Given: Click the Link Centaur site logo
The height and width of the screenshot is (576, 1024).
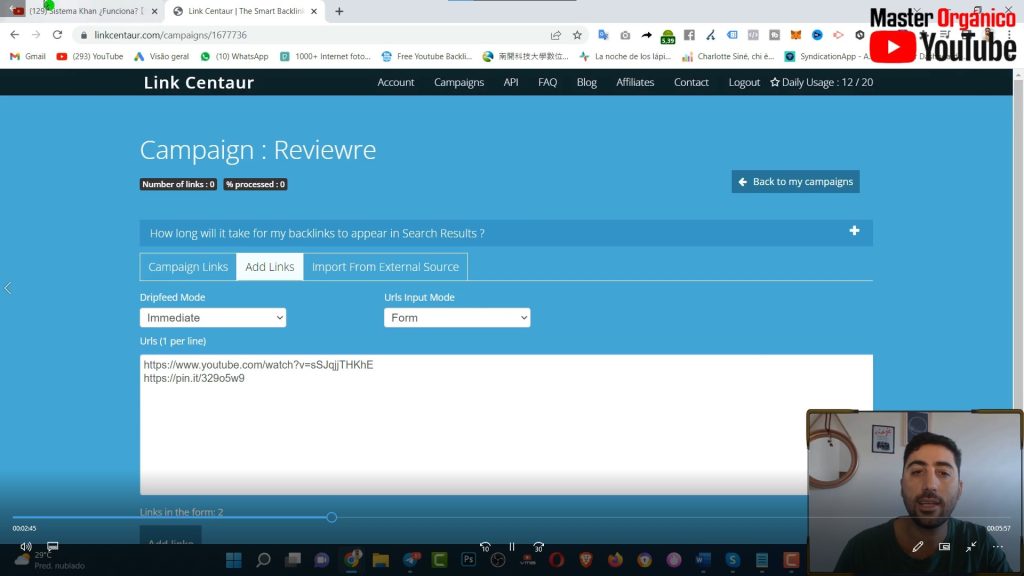Looking at the screenshot, I should 199,82.
